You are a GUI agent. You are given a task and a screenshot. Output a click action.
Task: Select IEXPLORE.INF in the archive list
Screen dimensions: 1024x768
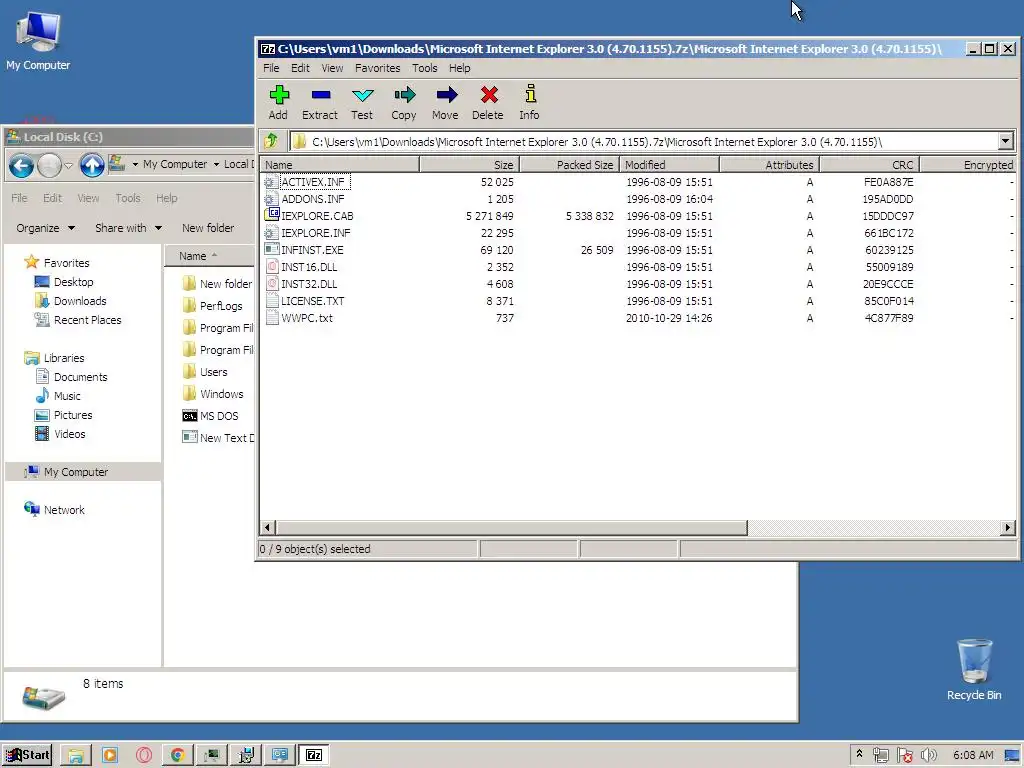coord(315,232)
